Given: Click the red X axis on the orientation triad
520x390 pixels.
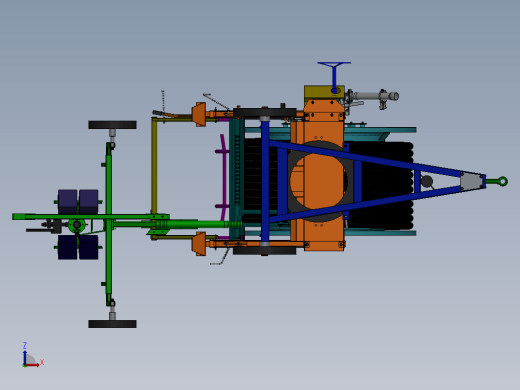Looking at the screenshot, I should click(x=32, y=365).
